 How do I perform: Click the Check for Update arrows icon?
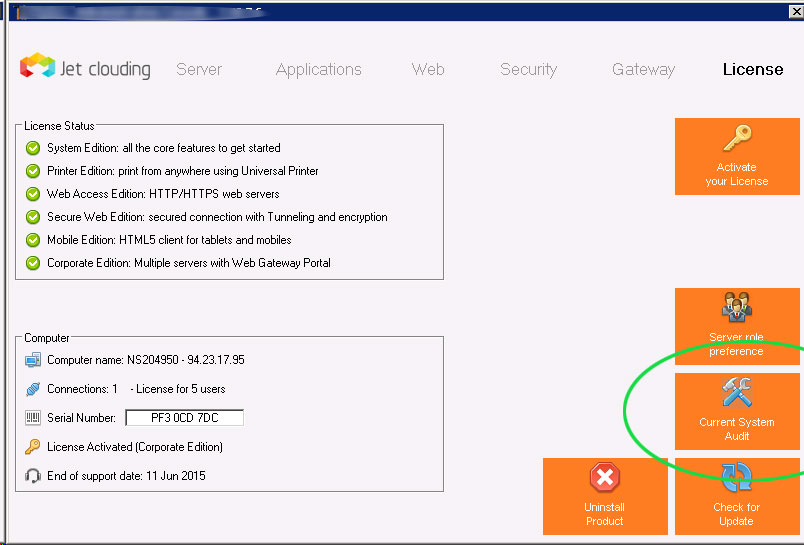pyautogui.click(x=736, y=478)
